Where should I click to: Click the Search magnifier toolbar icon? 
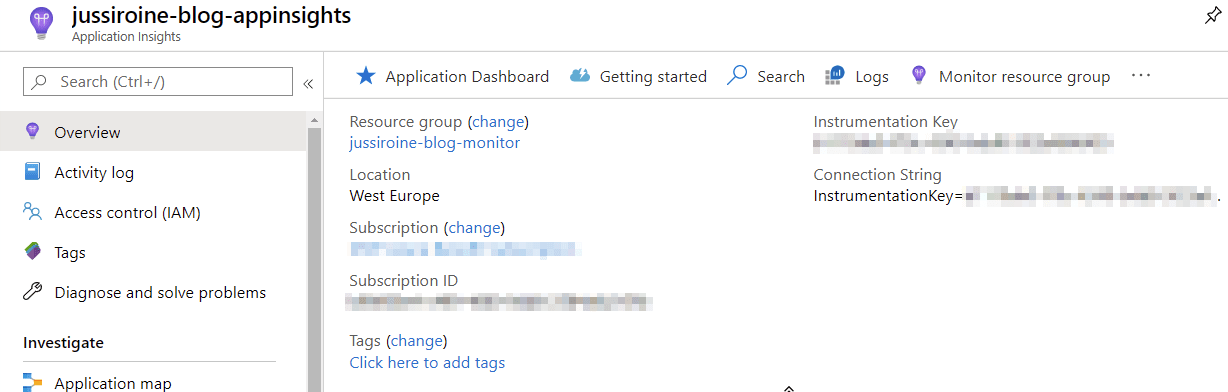point(737,76)
